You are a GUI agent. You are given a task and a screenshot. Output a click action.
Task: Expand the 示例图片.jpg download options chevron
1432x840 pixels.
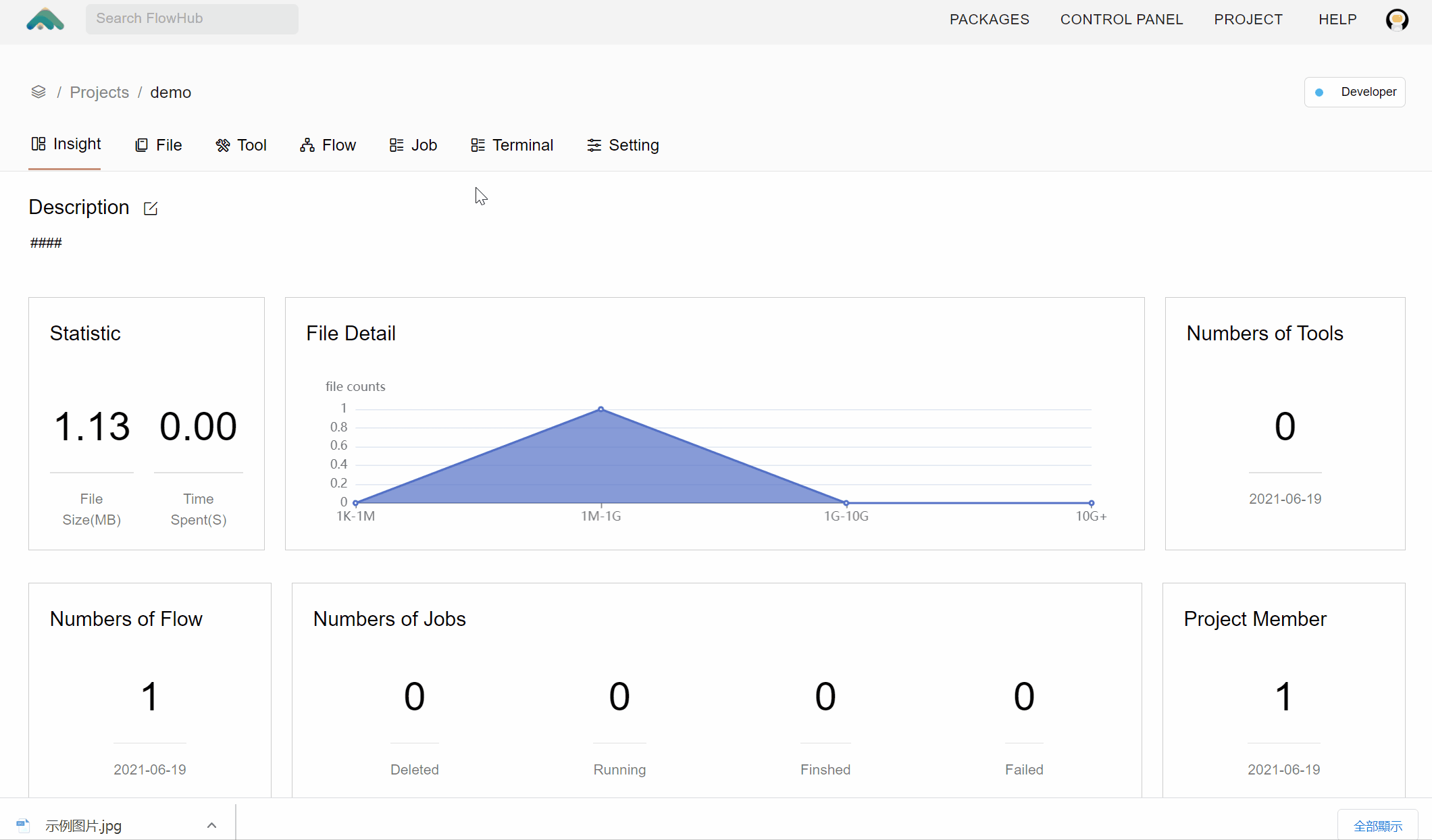(211, 825)
